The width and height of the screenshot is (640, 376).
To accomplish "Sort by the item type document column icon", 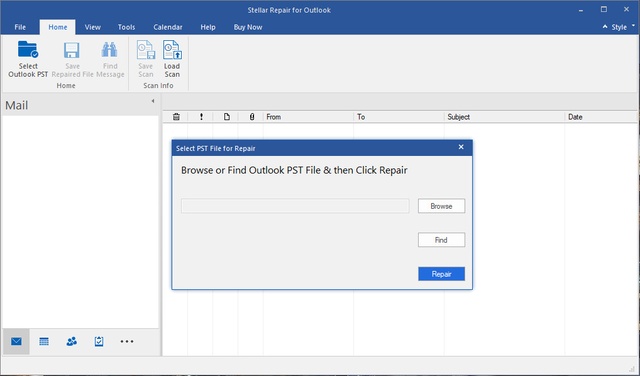I will (x=227, y=117).
